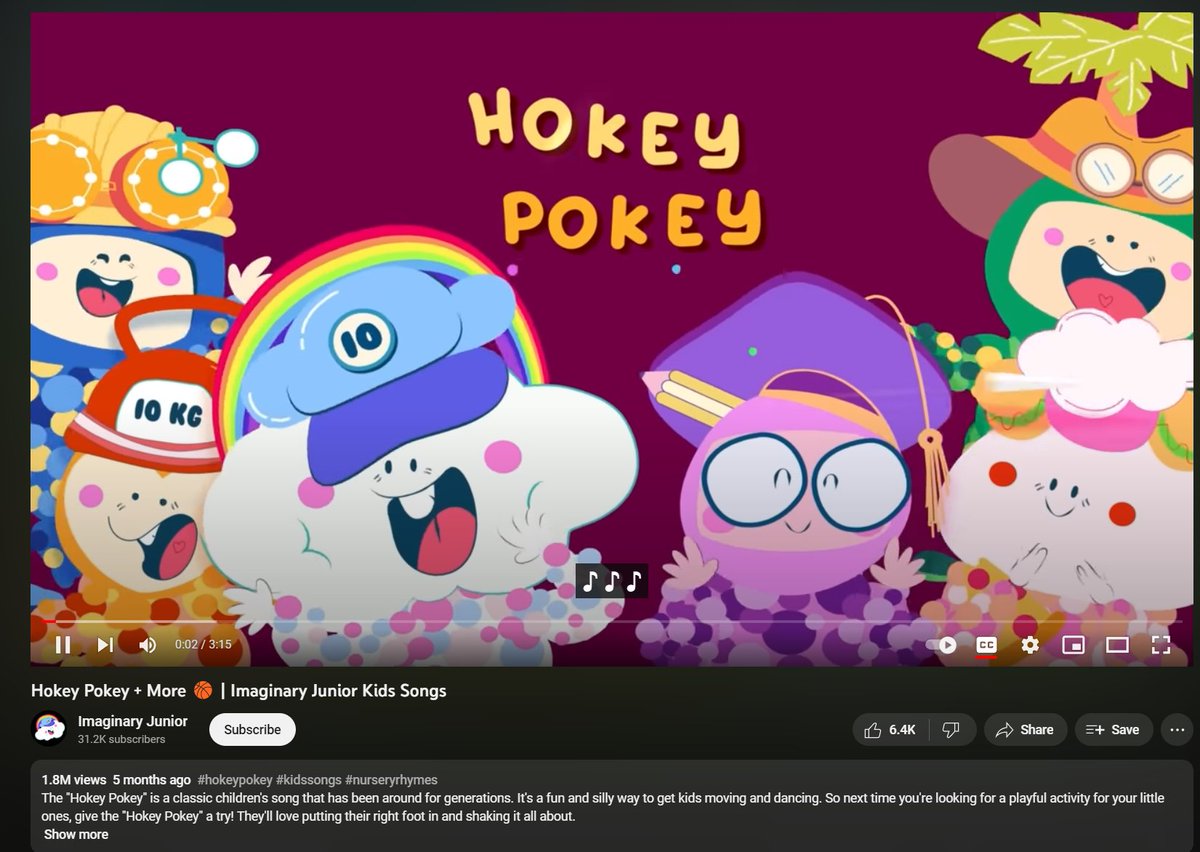Open video settings gear
Viewport: 1200px width, 852px height.
[1030, 645]
